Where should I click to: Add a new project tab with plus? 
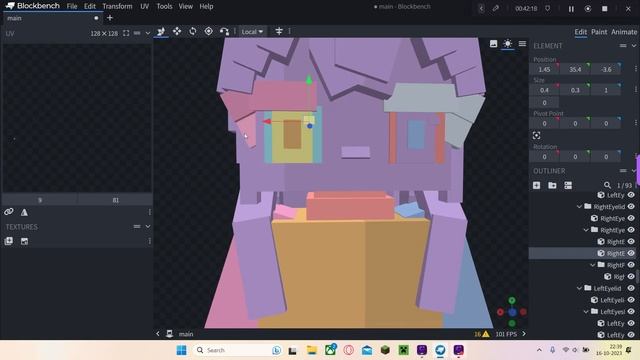coord(109,18)
